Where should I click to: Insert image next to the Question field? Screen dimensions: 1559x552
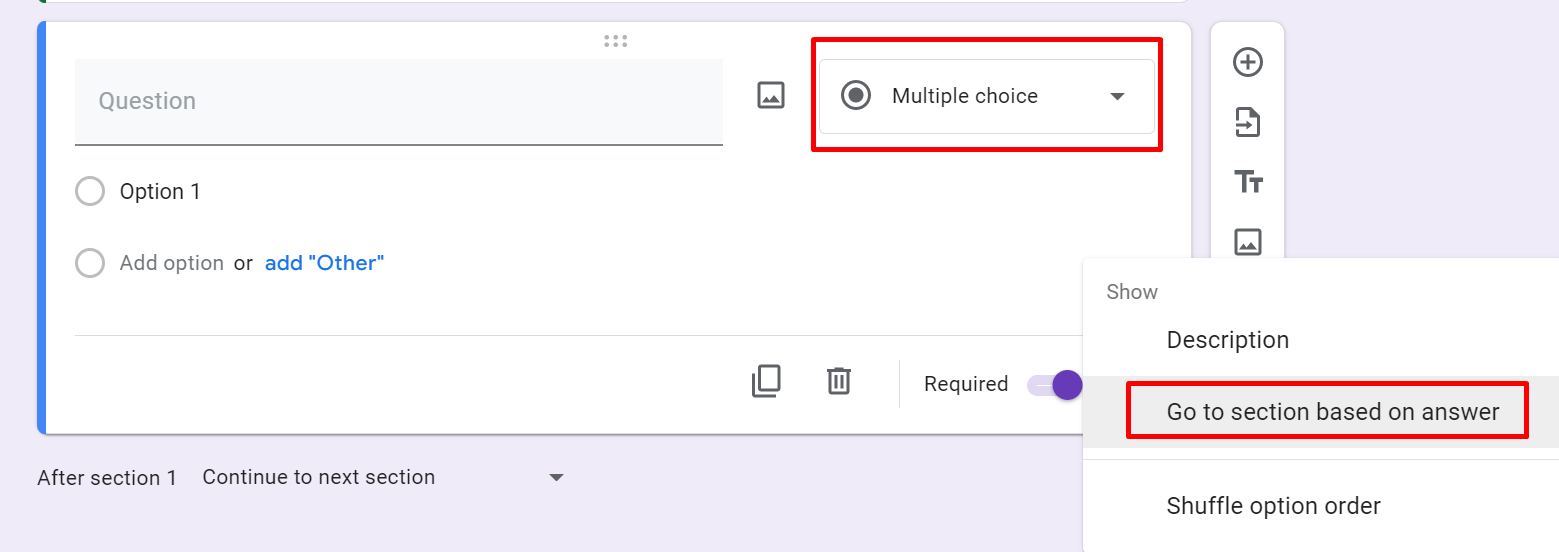770,96
